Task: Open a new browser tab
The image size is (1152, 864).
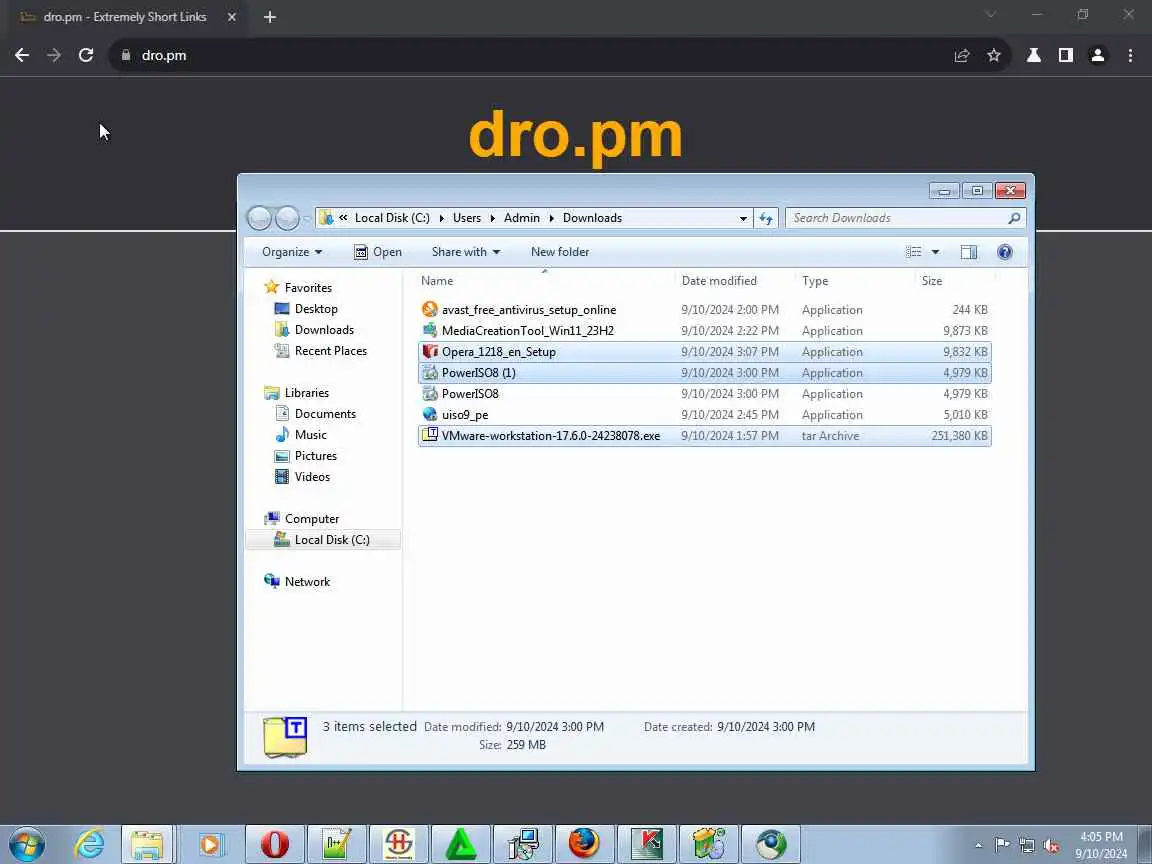Action: pos(270,17)
